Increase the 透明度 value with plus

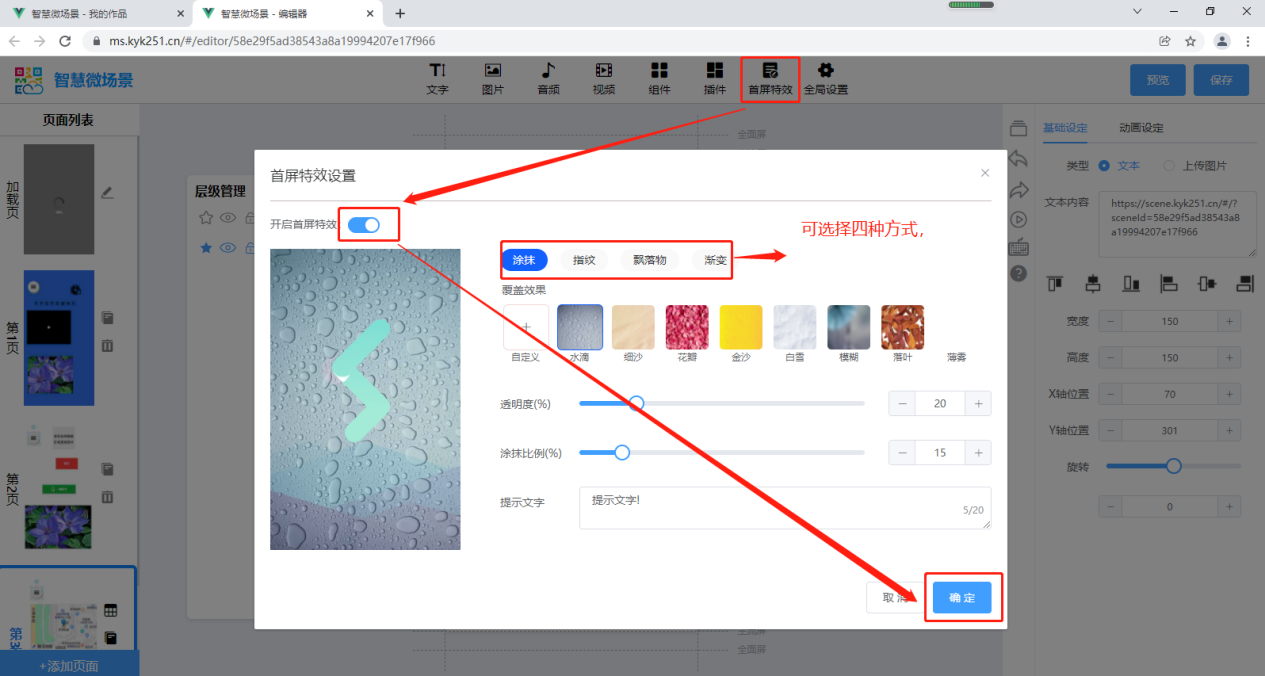coord(977,403)
